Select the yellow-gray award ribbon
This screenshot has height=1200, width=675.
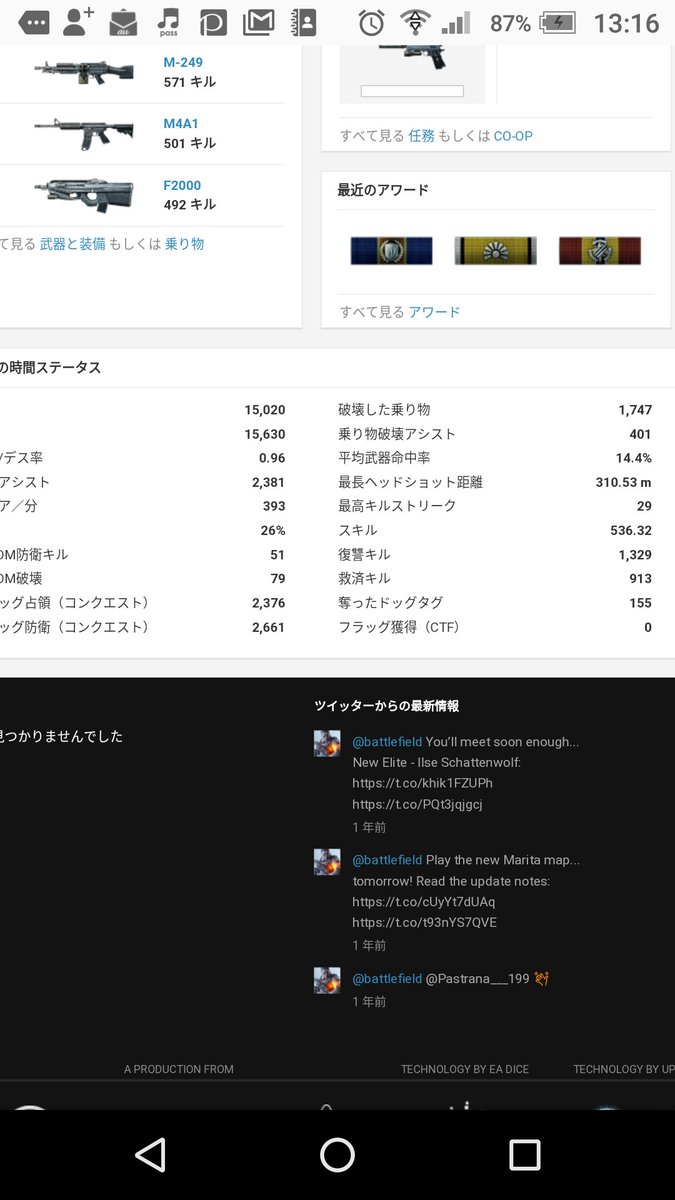coord(495,250)
